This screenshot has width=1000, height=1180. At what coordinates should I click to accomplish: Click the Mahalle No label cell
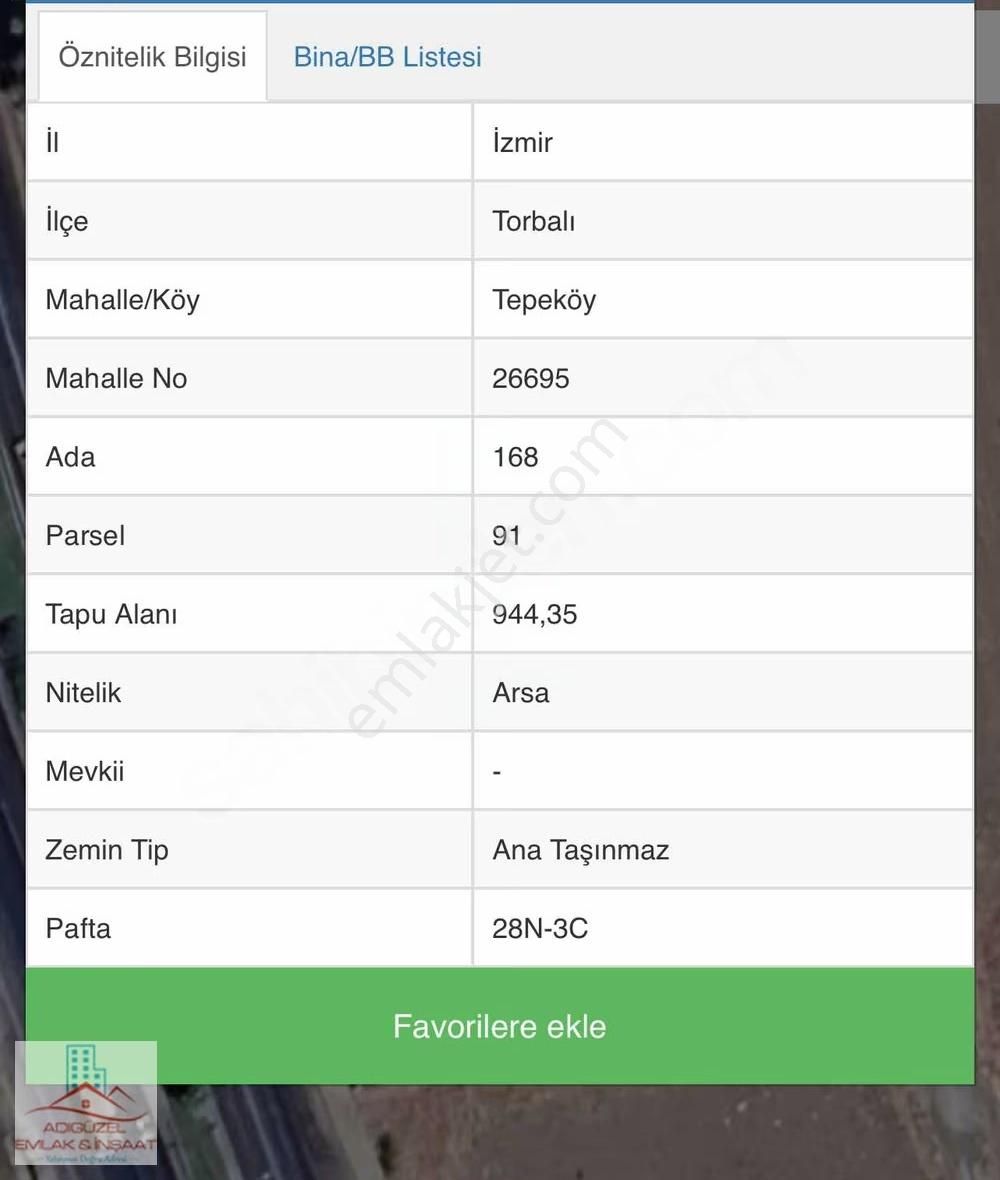pos(249,378)
